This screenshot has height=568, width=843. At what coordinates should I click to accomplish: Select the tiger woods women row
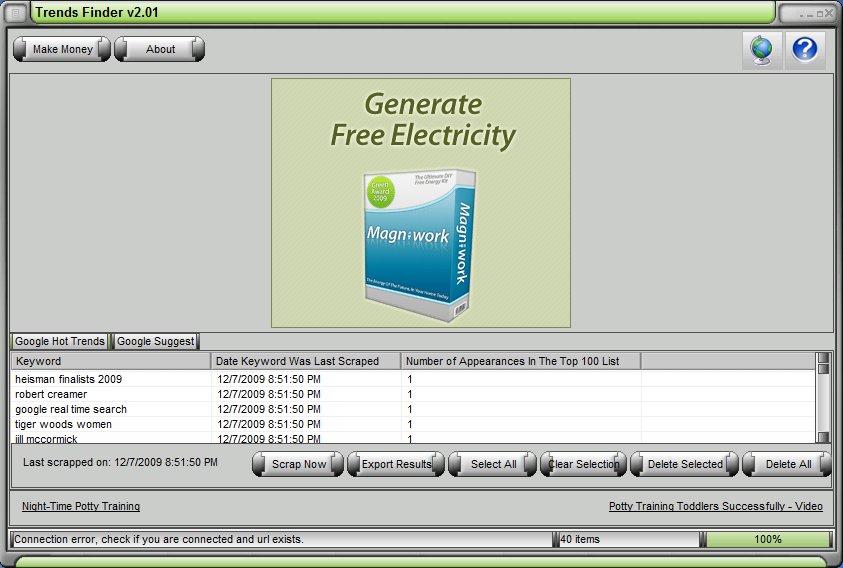click(x=413, y=424)
